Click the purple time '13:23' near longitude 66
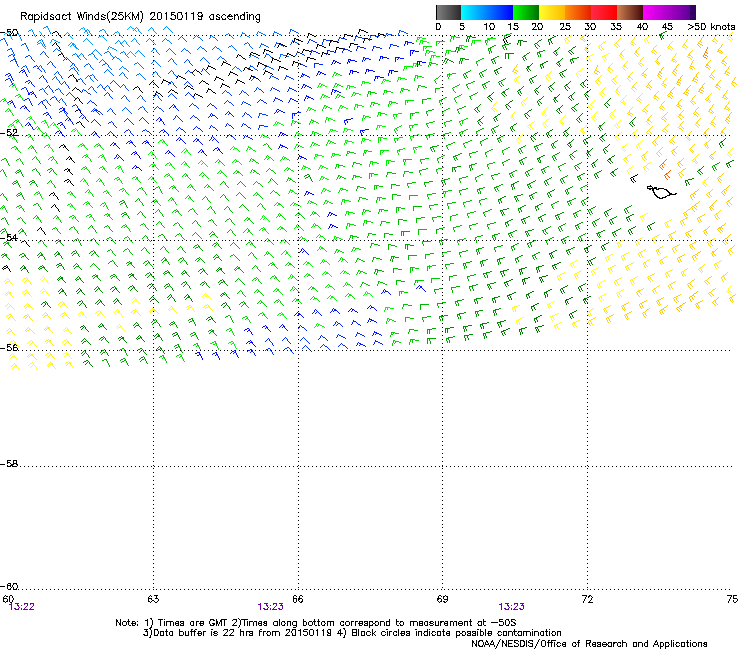The image size is (740, 650). point(270,607)
